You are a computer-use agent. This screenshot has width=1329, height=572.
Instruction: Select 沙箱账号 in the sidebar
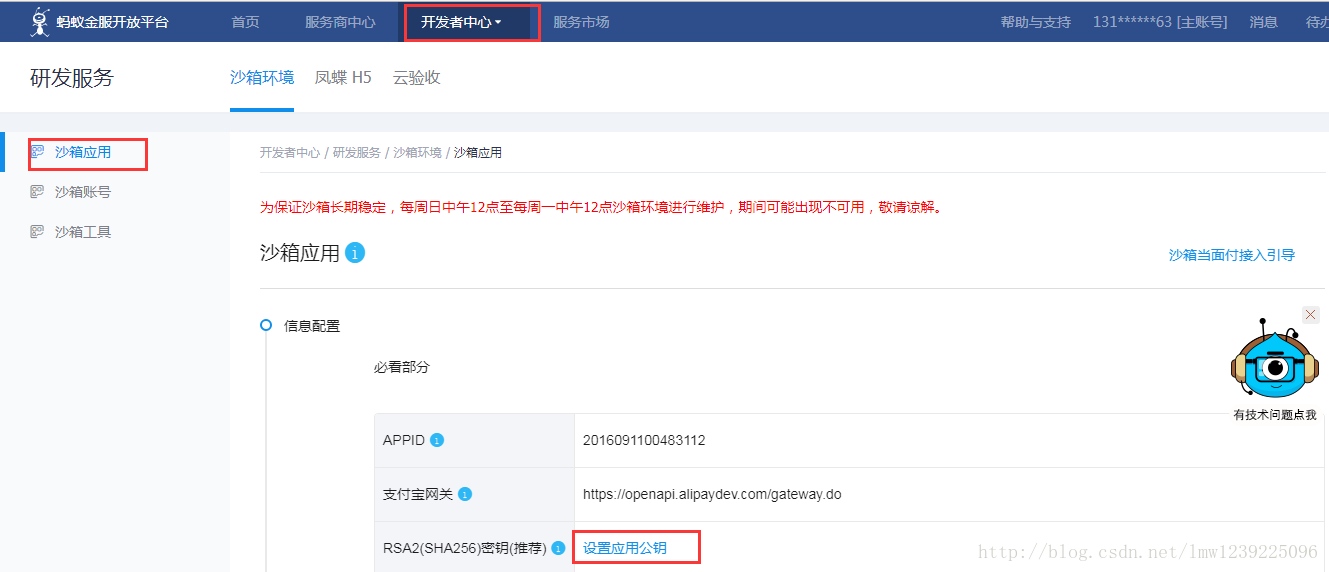pyautogui.click(x=83, y=192)
